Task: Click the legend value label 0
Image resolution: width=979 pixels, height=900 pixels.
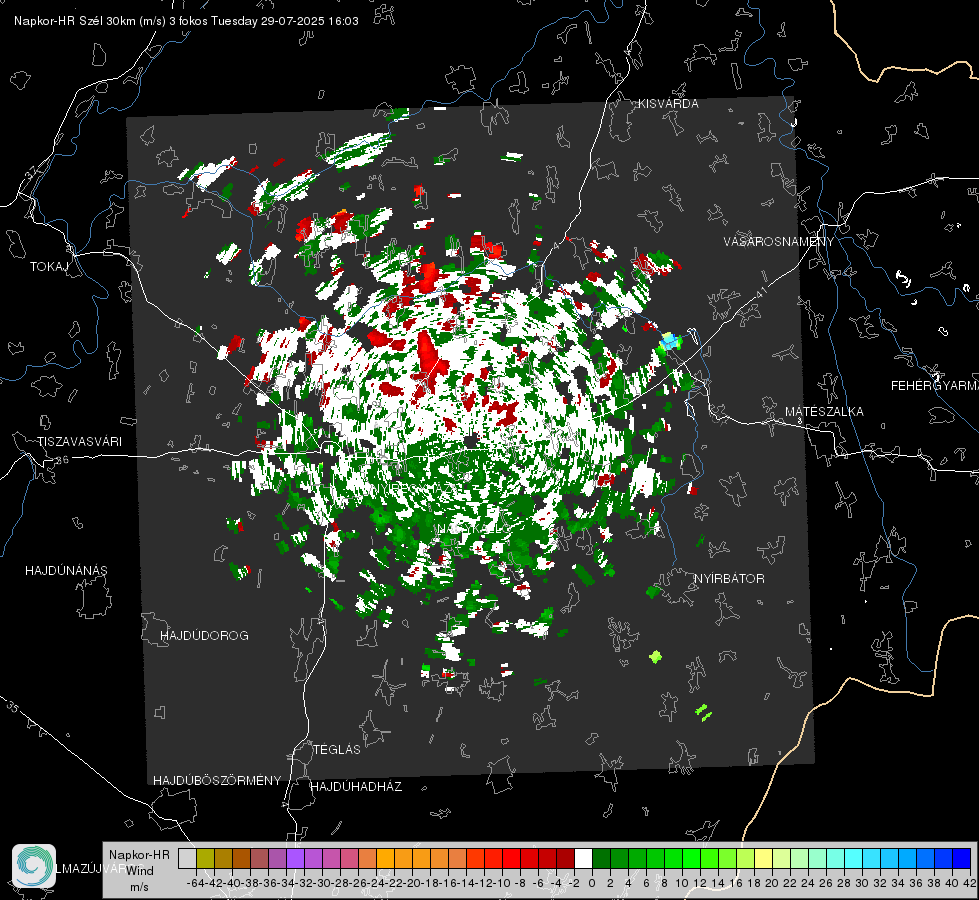Action: 592,883
